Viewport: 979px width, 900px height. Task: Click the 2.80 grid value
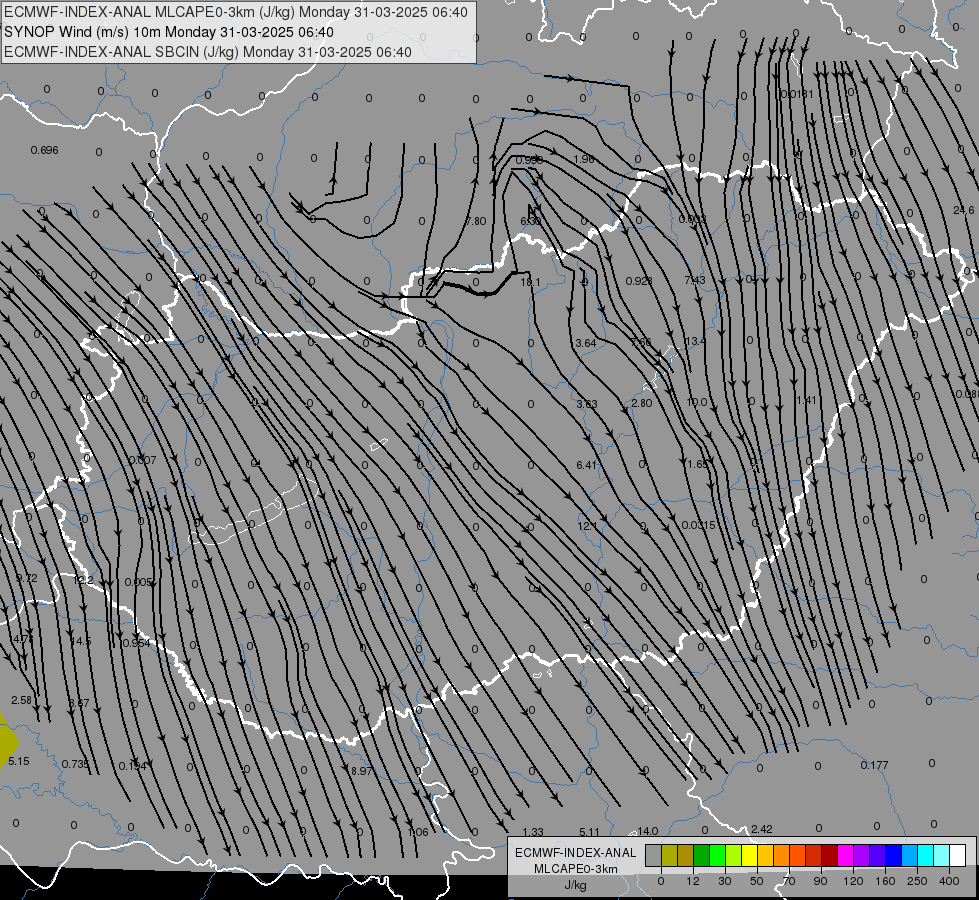click(641, 403)
